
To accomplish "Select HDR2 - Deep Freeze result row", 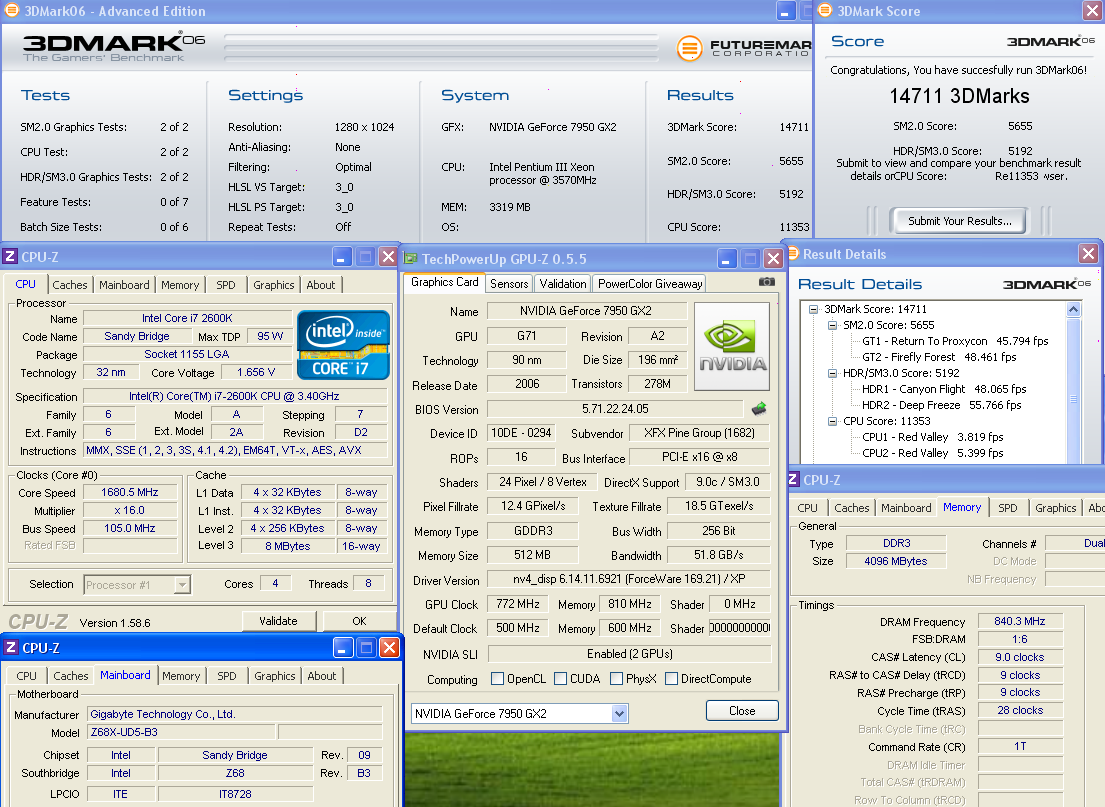I will [942, 405].
